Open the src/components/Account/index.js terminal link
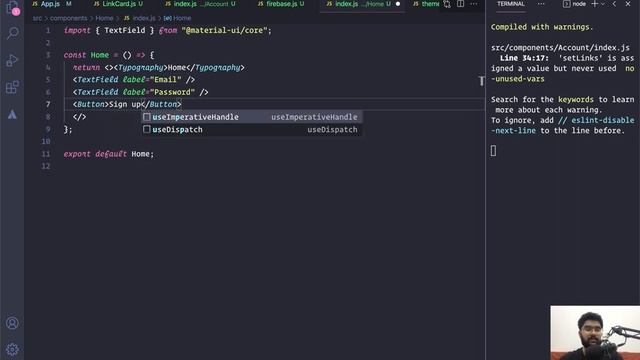Image resolution: width=640 pixels, height=360 pixels. pyautogui.click(x=560, y=48)
